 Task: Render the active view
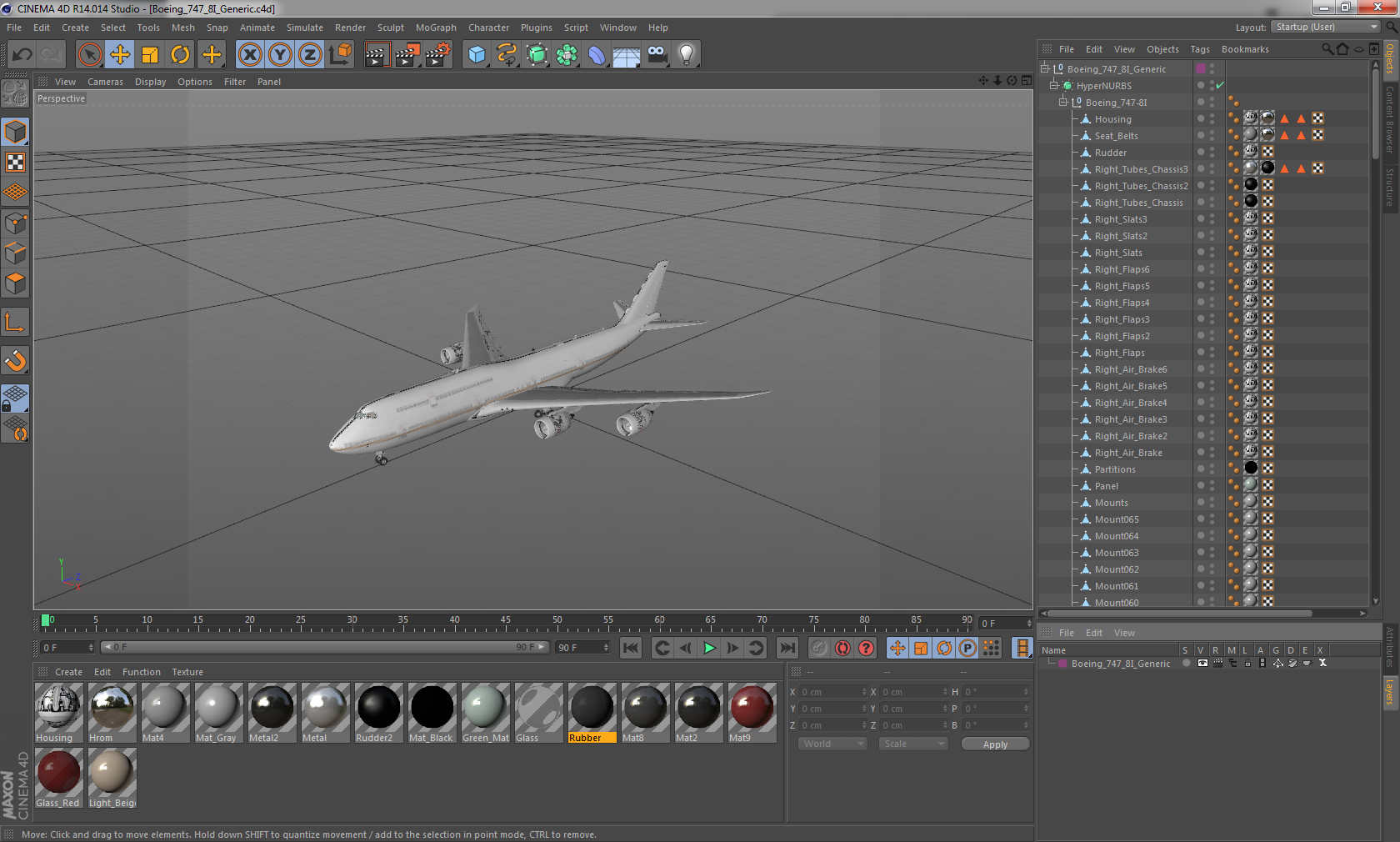coord(377,55)
